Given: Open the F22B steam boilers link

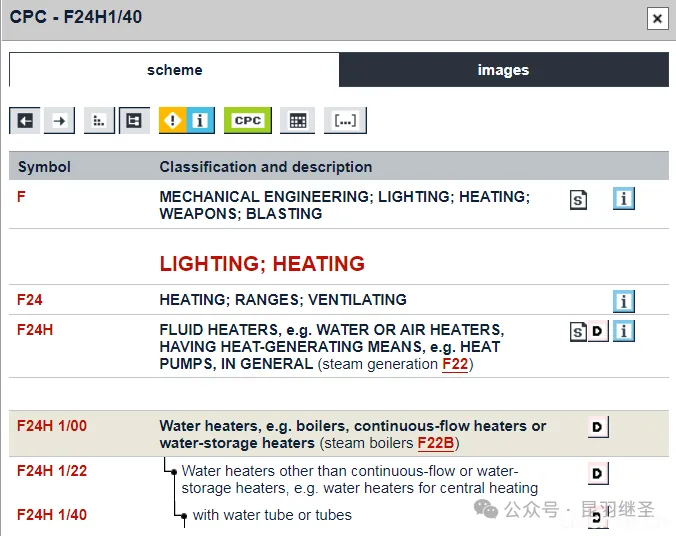Looking at the screenshot, I should [x=435, y=443].
